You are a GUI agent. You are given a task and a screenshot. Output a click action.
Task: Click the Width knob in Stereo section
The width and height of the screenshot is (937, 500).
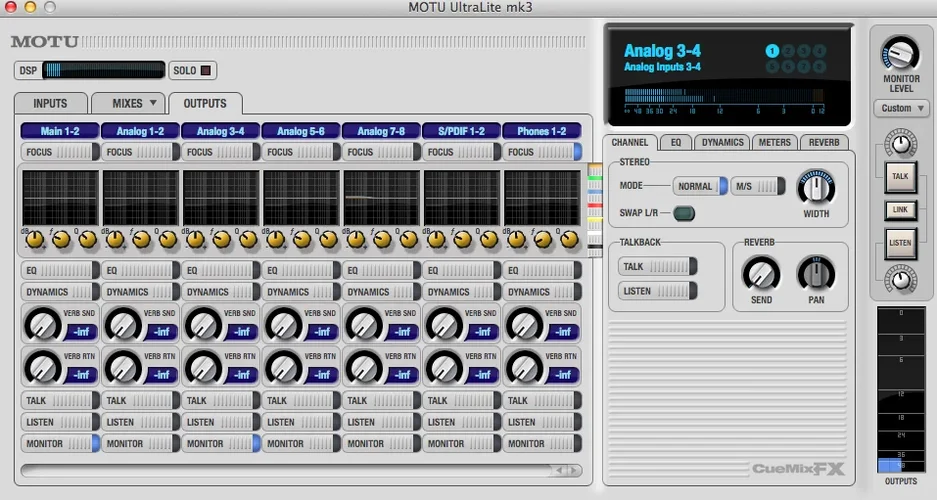(x=815, y=187)
